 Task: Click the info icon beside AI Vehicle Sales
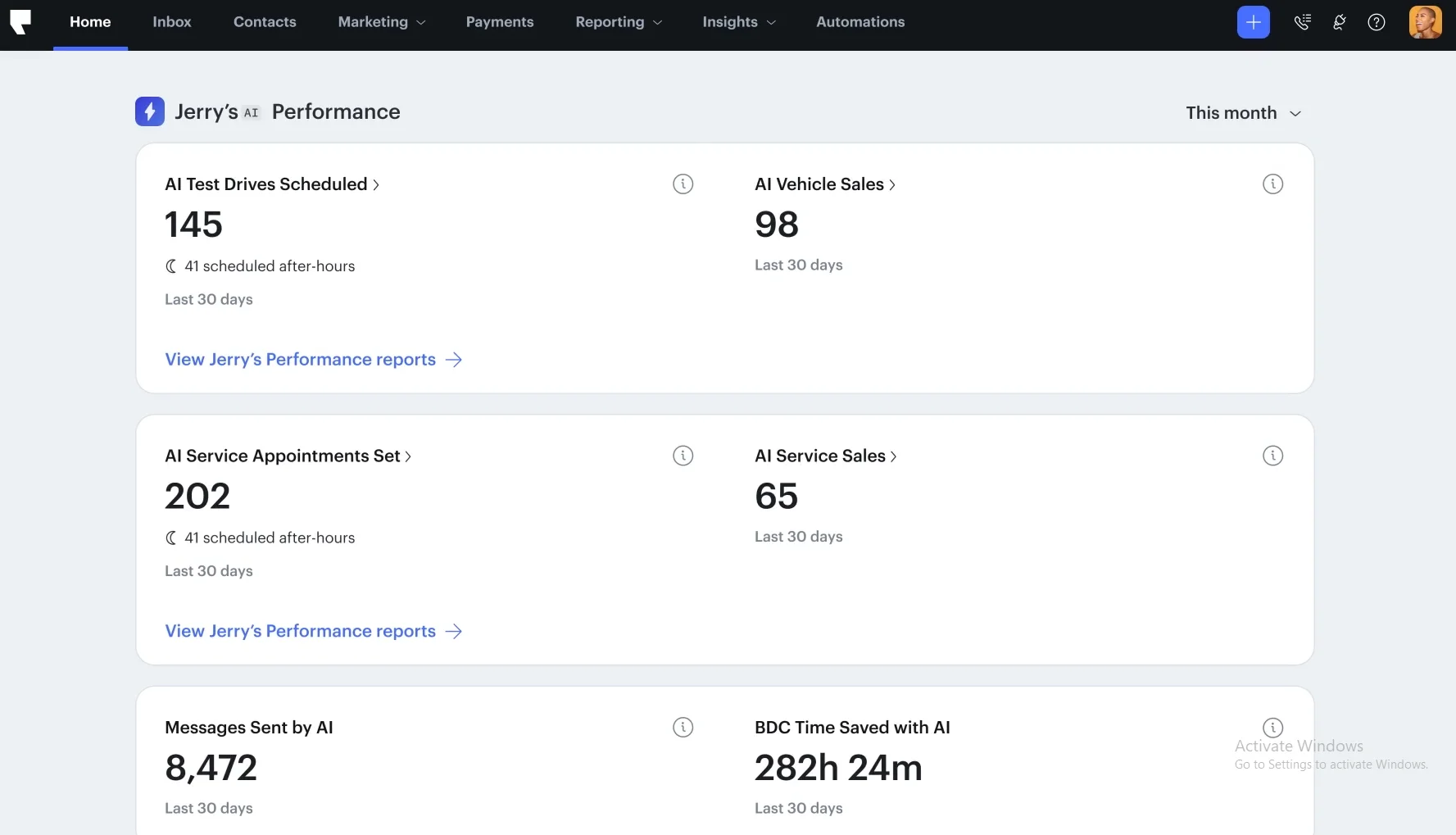click(x=1272, y=184)
